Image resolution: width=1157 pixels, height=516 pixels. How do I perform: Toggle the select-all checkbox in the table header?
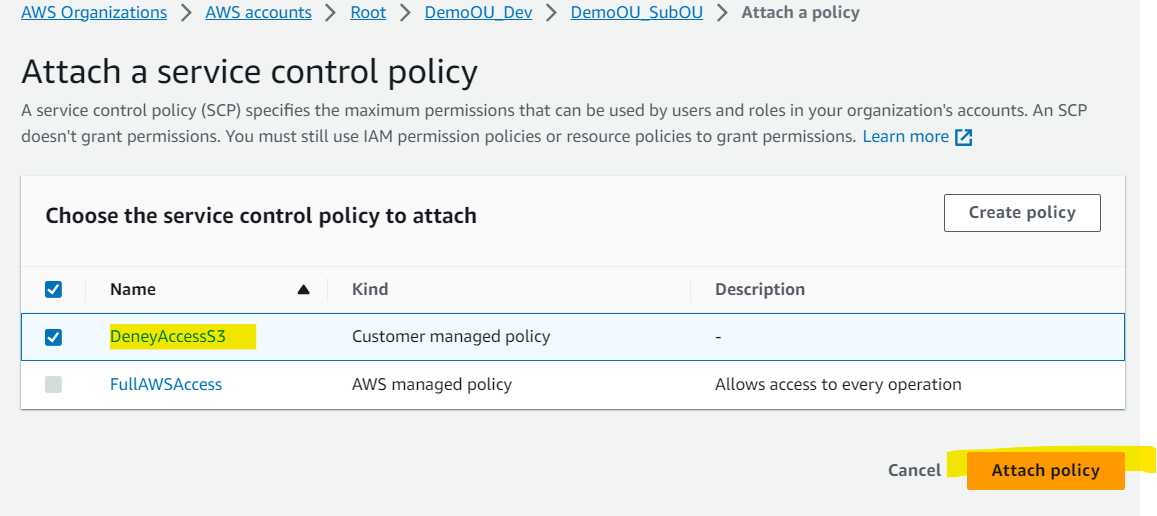(53, 289)
